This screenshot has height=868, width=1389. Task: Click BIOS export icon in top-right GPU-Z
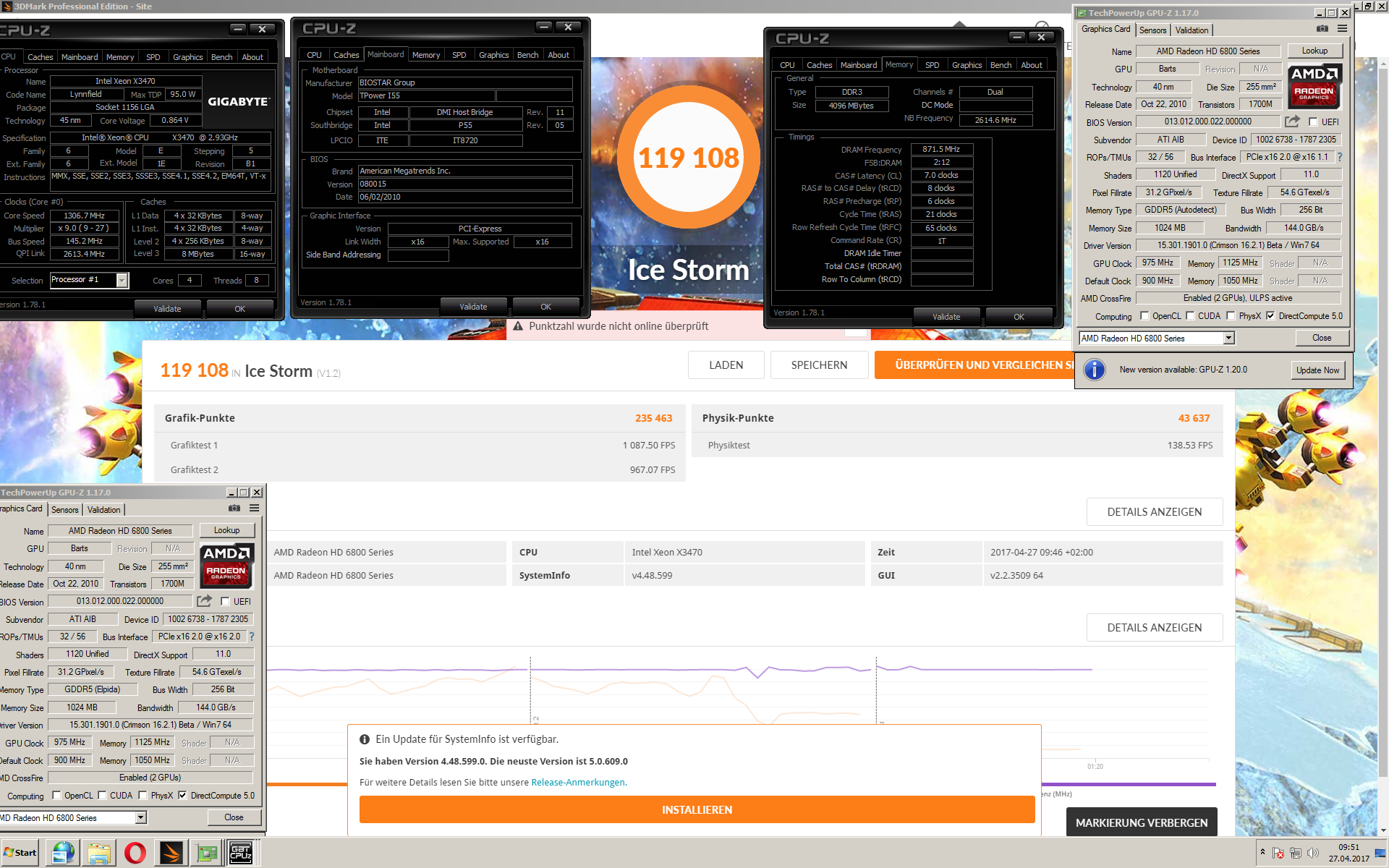pyautogui.click(x=1293, y=122)
